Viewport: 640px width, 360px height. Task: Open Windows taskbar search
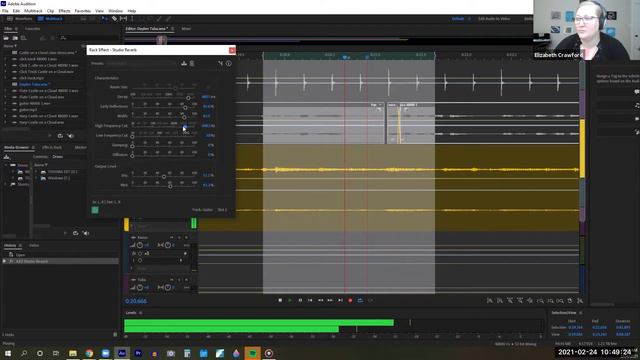[x=24, y=353]
